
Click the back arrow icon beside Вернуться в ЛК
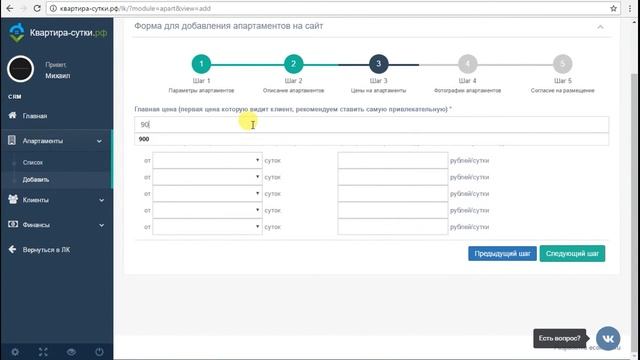(x=12, y=249)
